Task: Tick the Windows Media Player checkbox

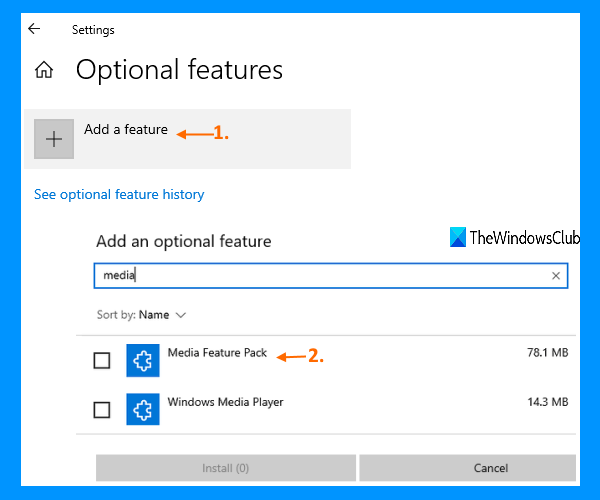Action: [101, 409]
